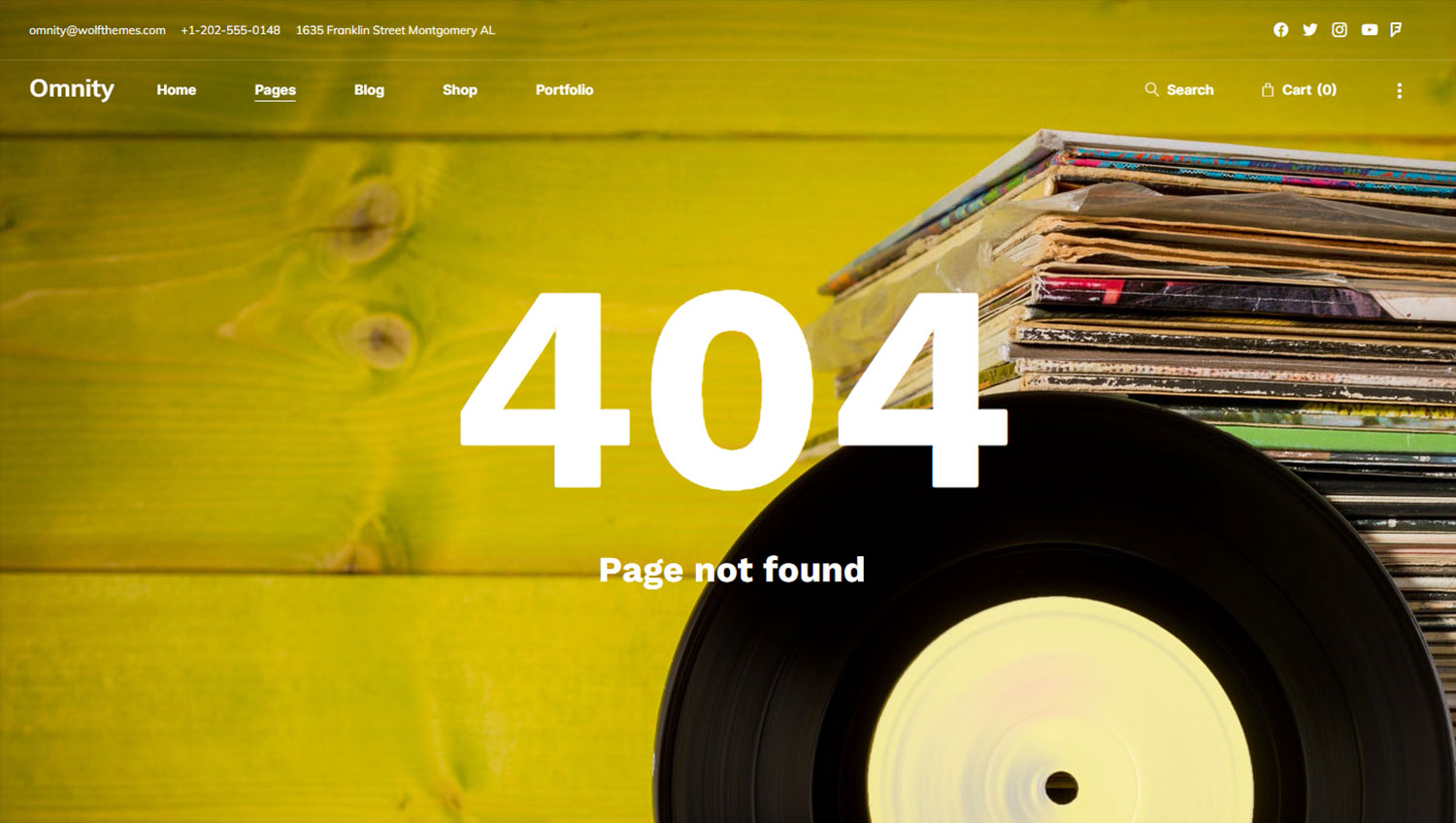This screenshot has width=1456, height=823.
Task: Click the Omnity site logo
Action: coord(72,88)
